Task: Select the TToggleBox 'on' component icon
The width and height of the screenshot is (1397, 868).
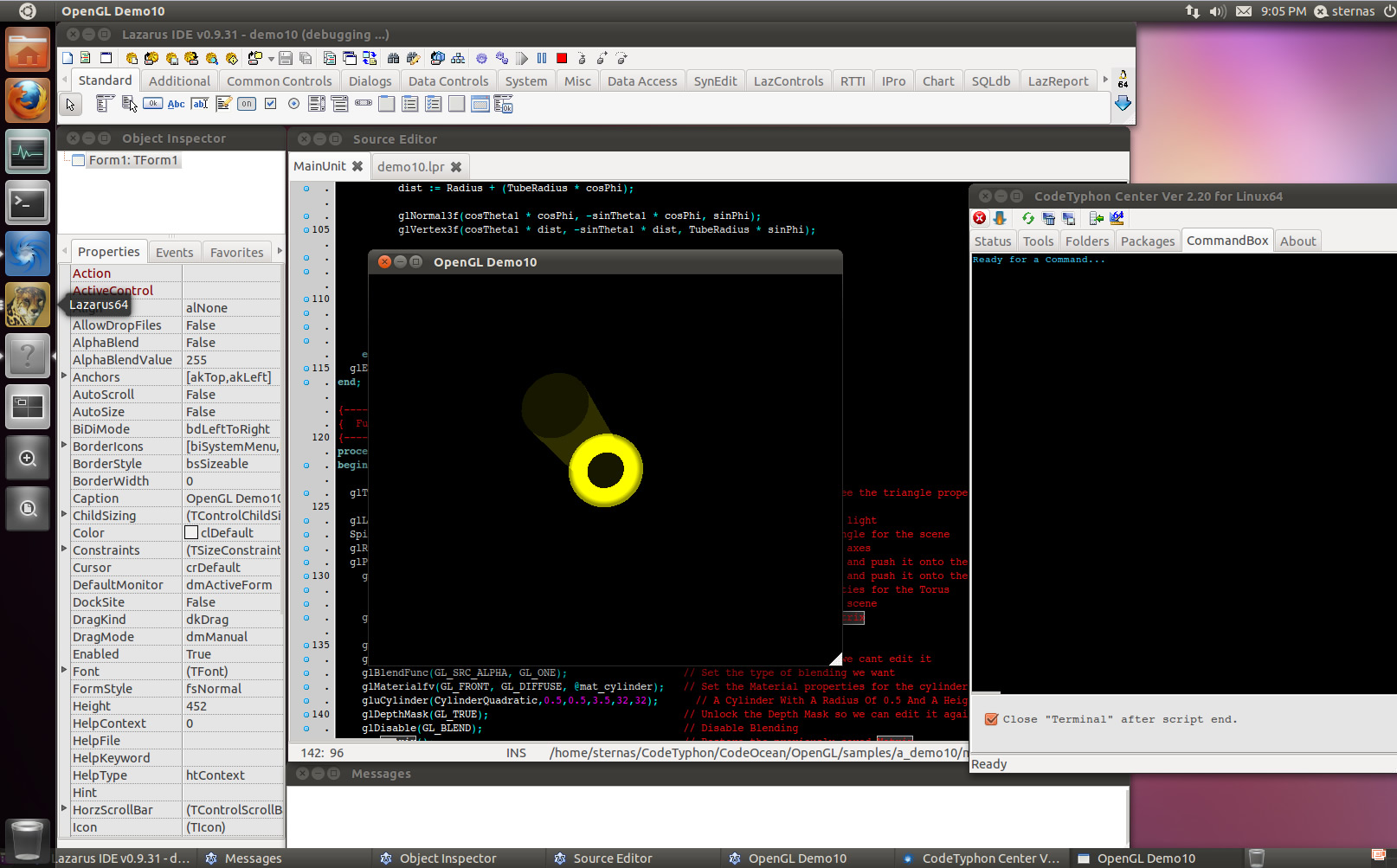Action: [x=247, y=104]
